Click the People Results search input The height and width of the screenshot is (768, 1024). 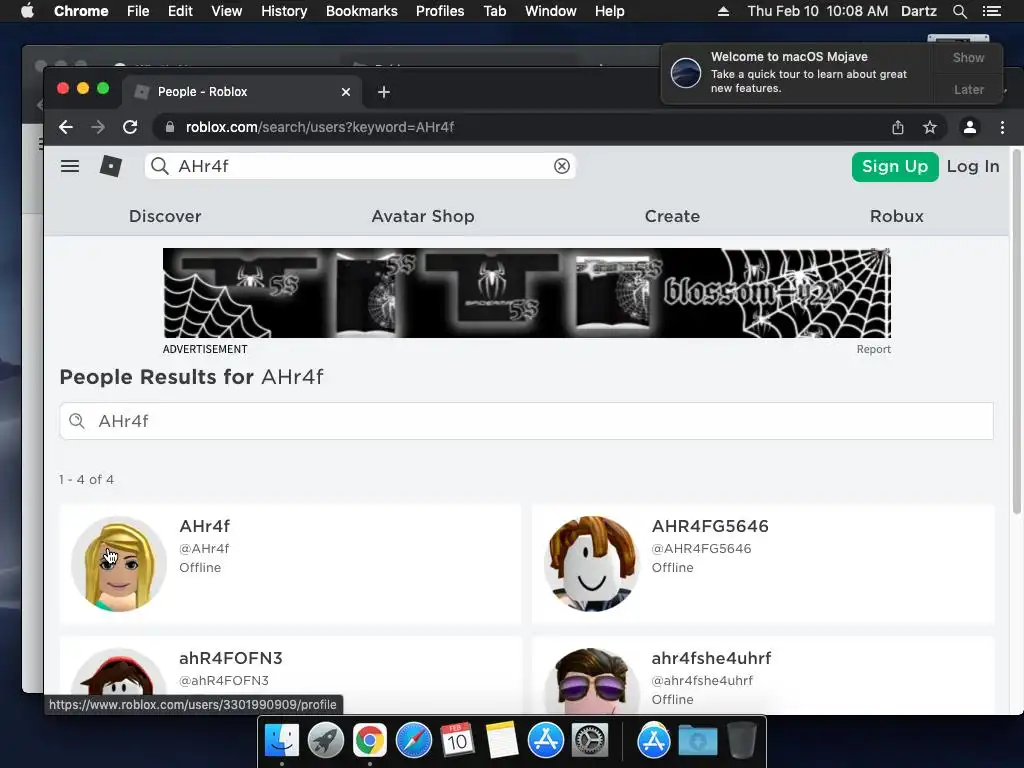coord(526,421)
